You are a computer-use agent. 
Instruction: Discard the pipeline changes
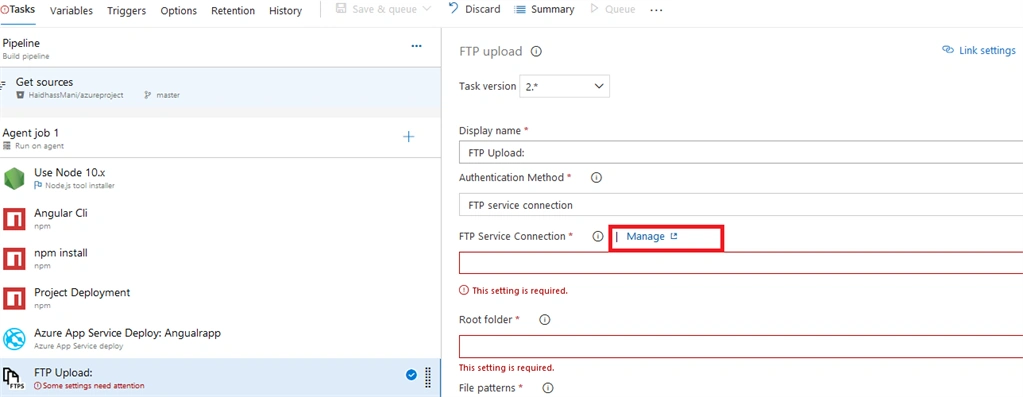(474, 9)
